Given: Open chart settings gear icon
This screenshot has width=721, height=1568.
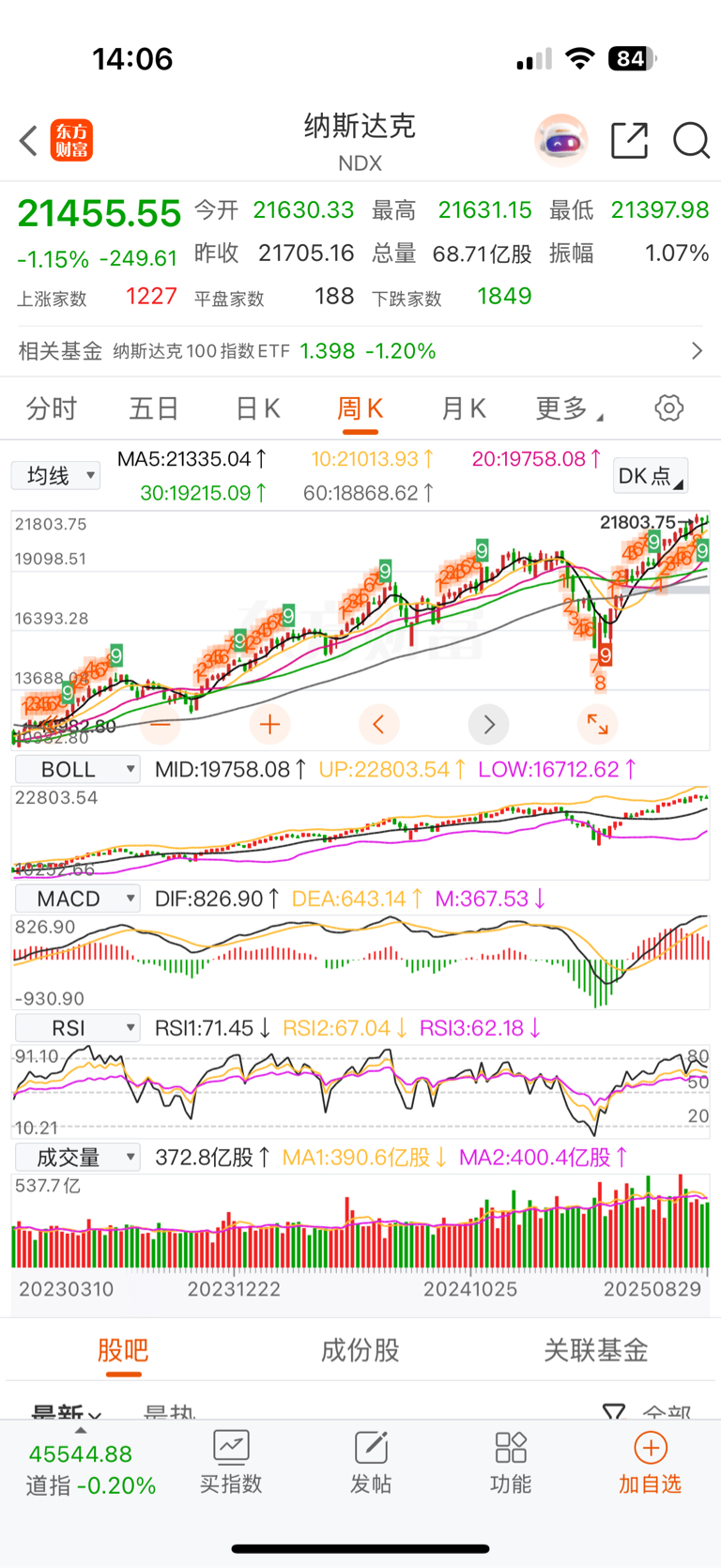Looking at the screenshot, I should pyautogui.click(x=669, y=408).
